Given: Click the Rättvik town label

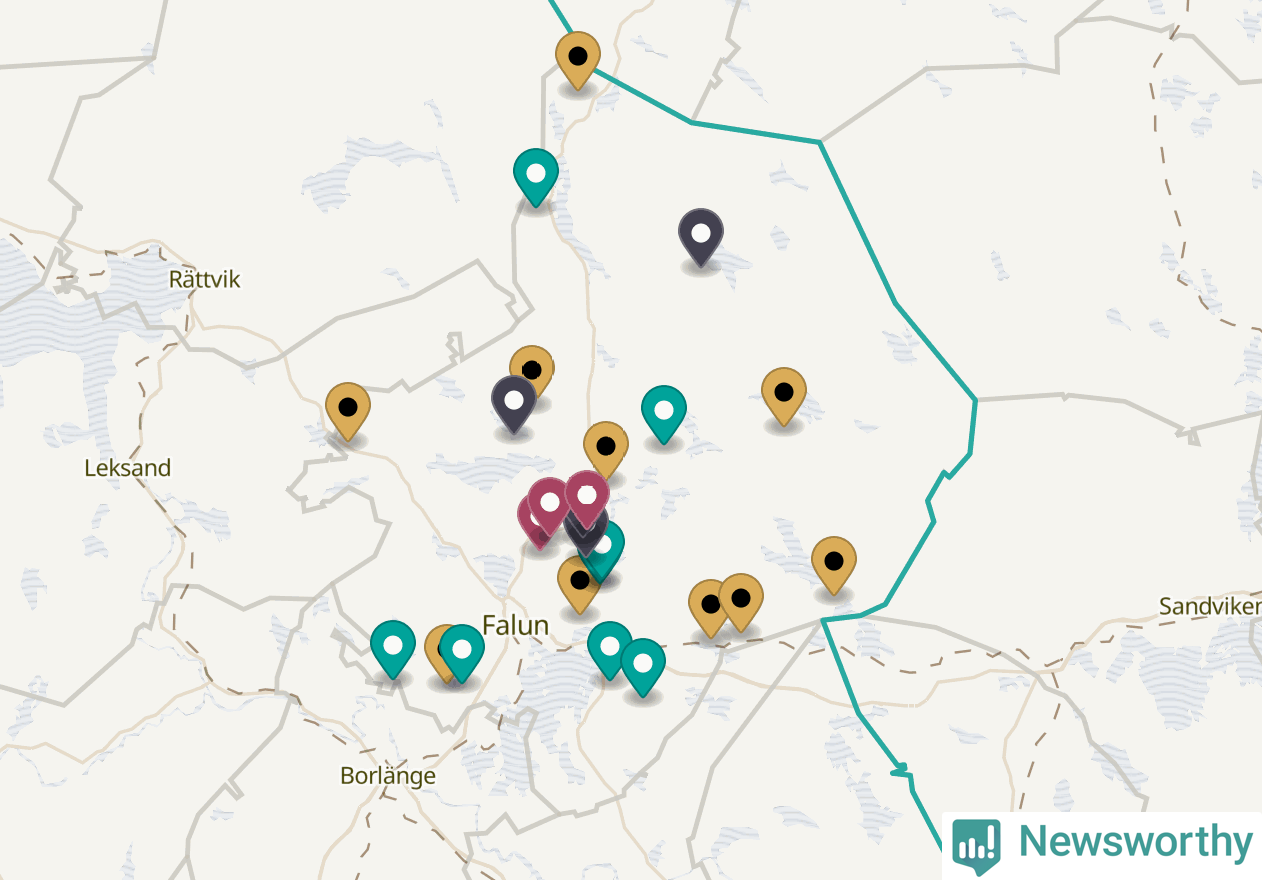Looking at the screenshot, I should [x=205, y=279].
